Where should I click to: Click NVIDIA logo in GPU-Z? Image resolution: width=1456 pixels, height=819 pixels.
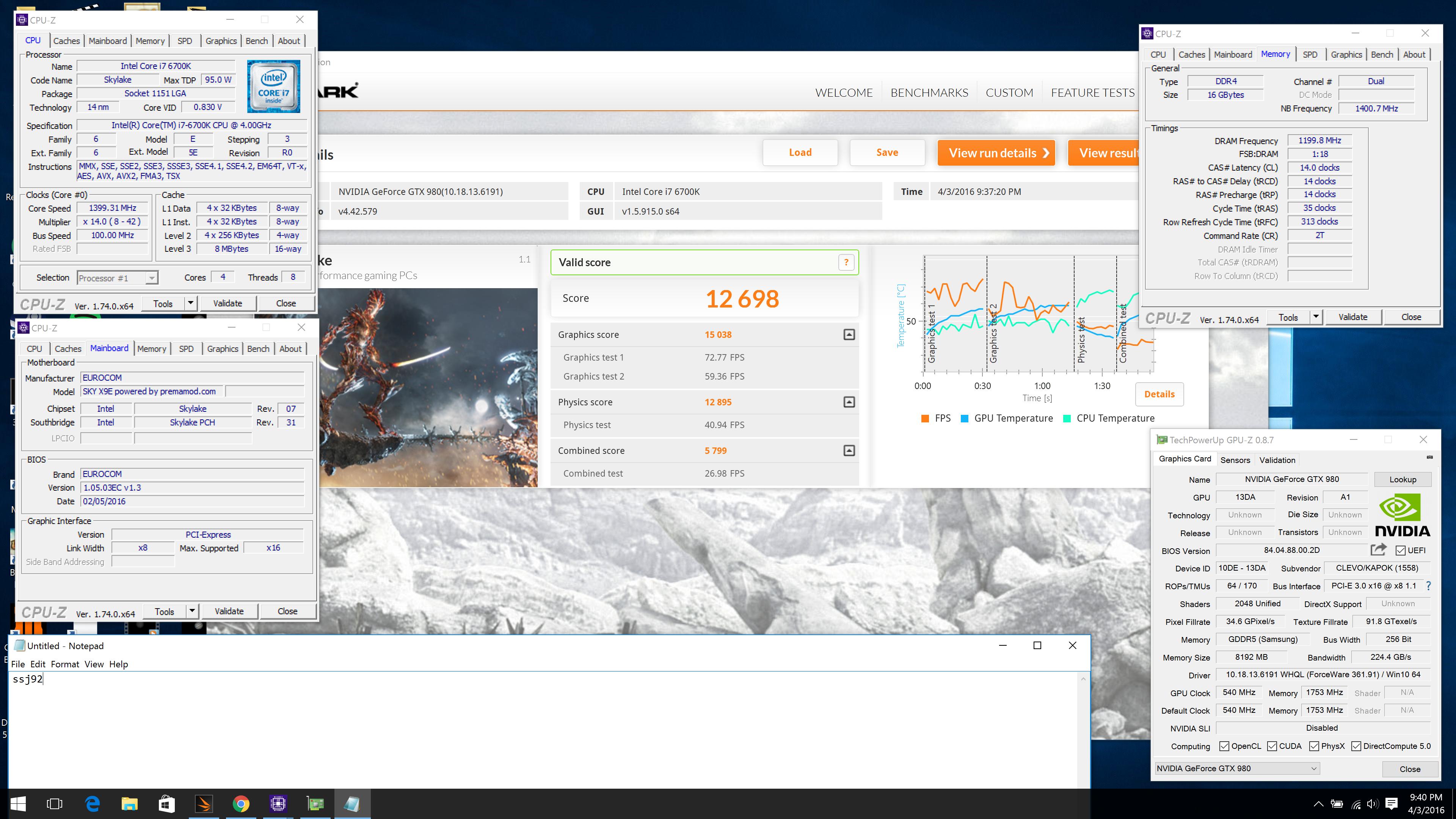tap(1402, 515)
